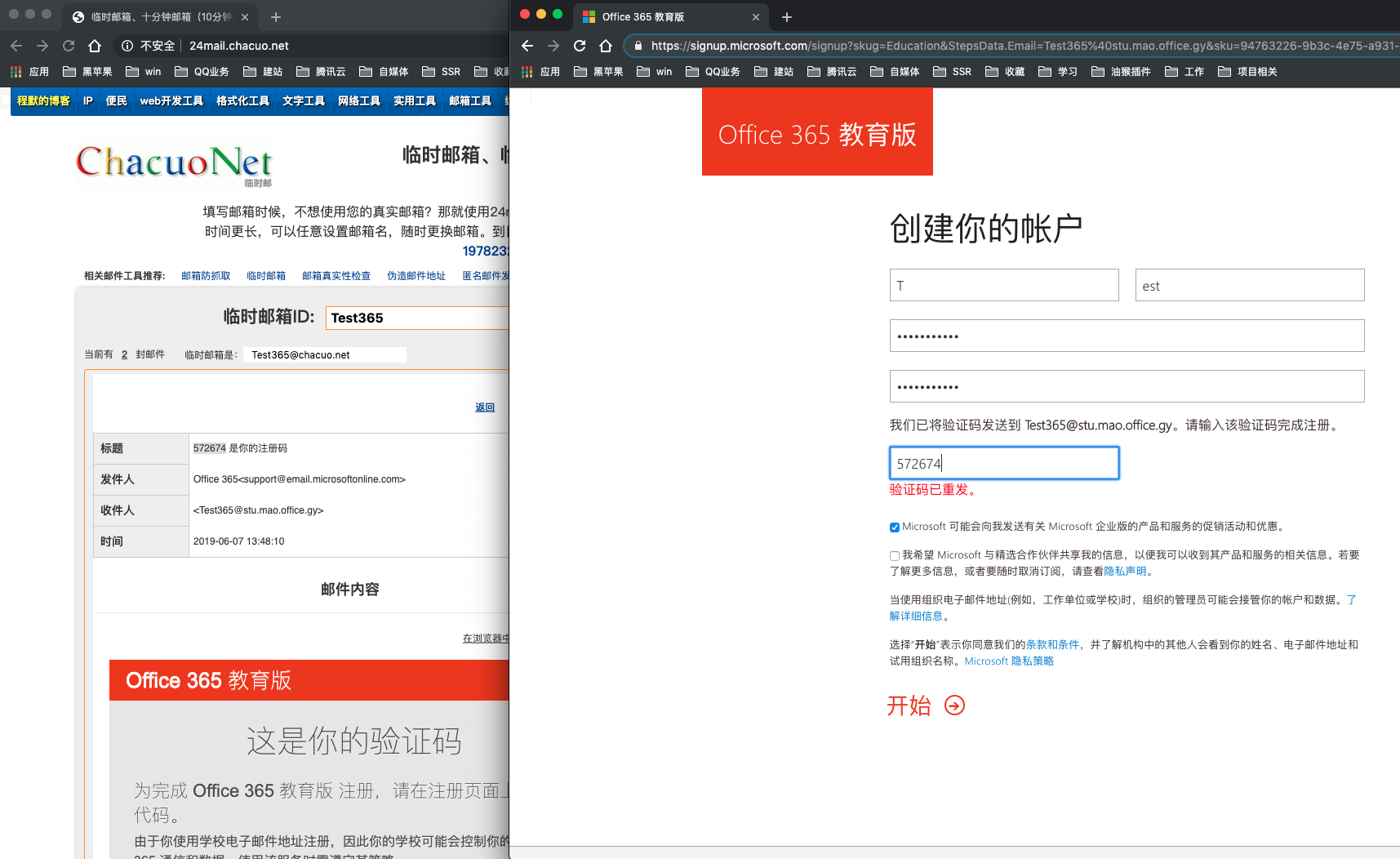
Task: Click apps grid icon in right window bookmarks bar
Action: click(x=527, y=72)
